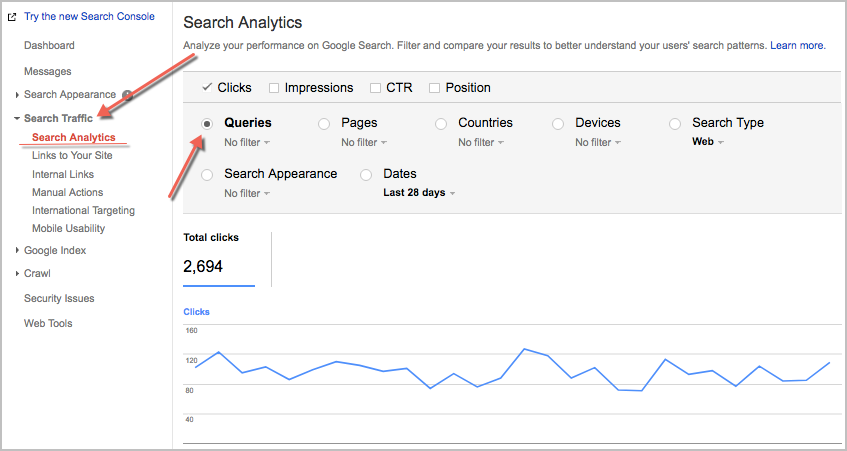
Task: Enable the Impressions checkbox
Action: (x=274, y=88)
